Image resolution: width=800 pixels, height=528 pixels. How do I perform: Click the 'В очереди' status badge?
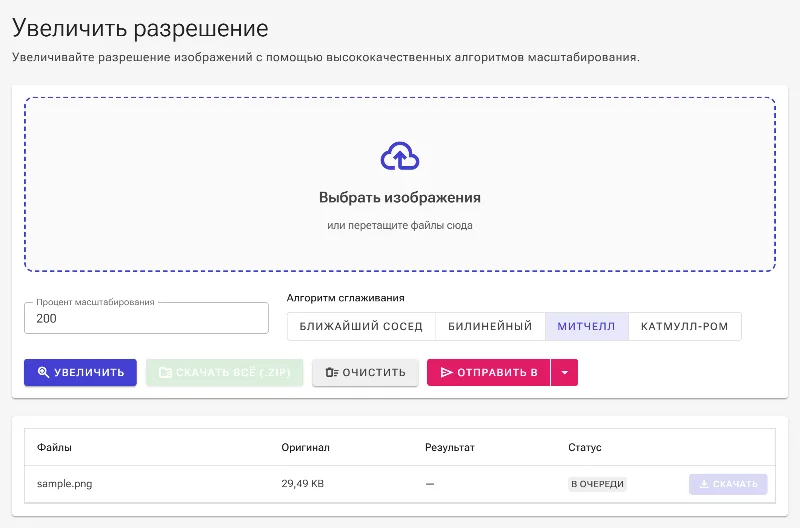(597, 484)
